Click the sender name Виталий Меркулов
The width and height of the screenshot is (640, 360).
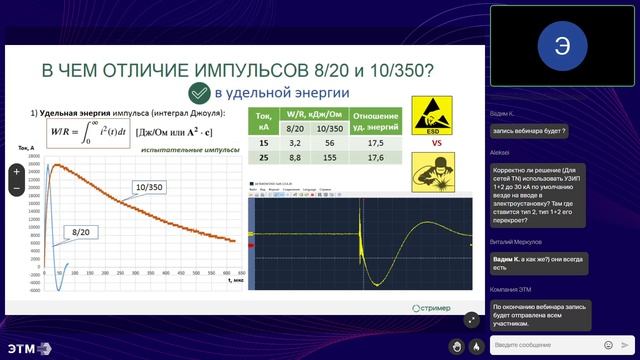(x=516, y=242)
